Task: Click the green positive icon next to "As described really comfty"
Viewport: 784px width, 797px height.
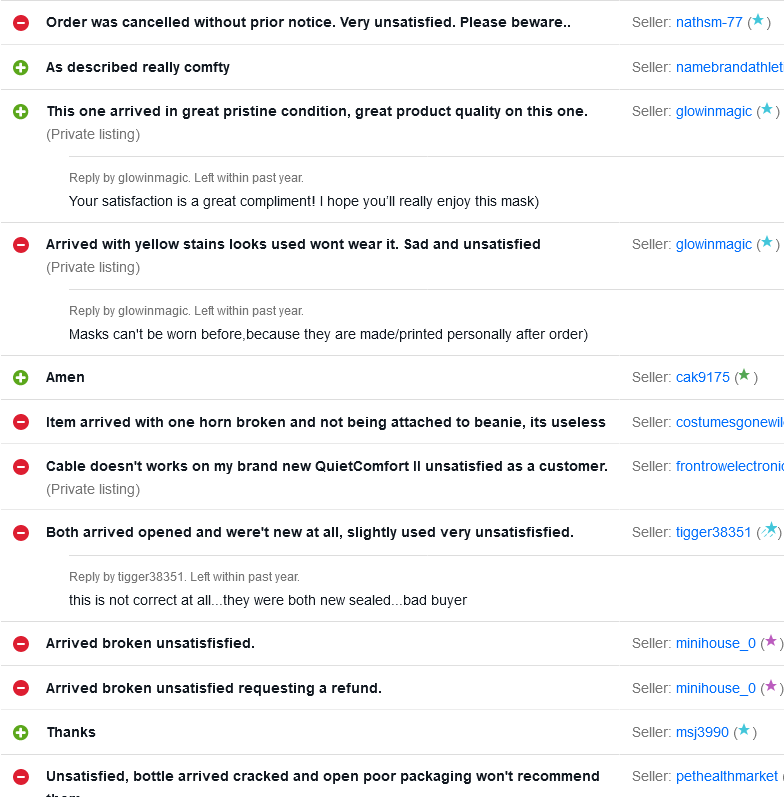Action: 21,67
